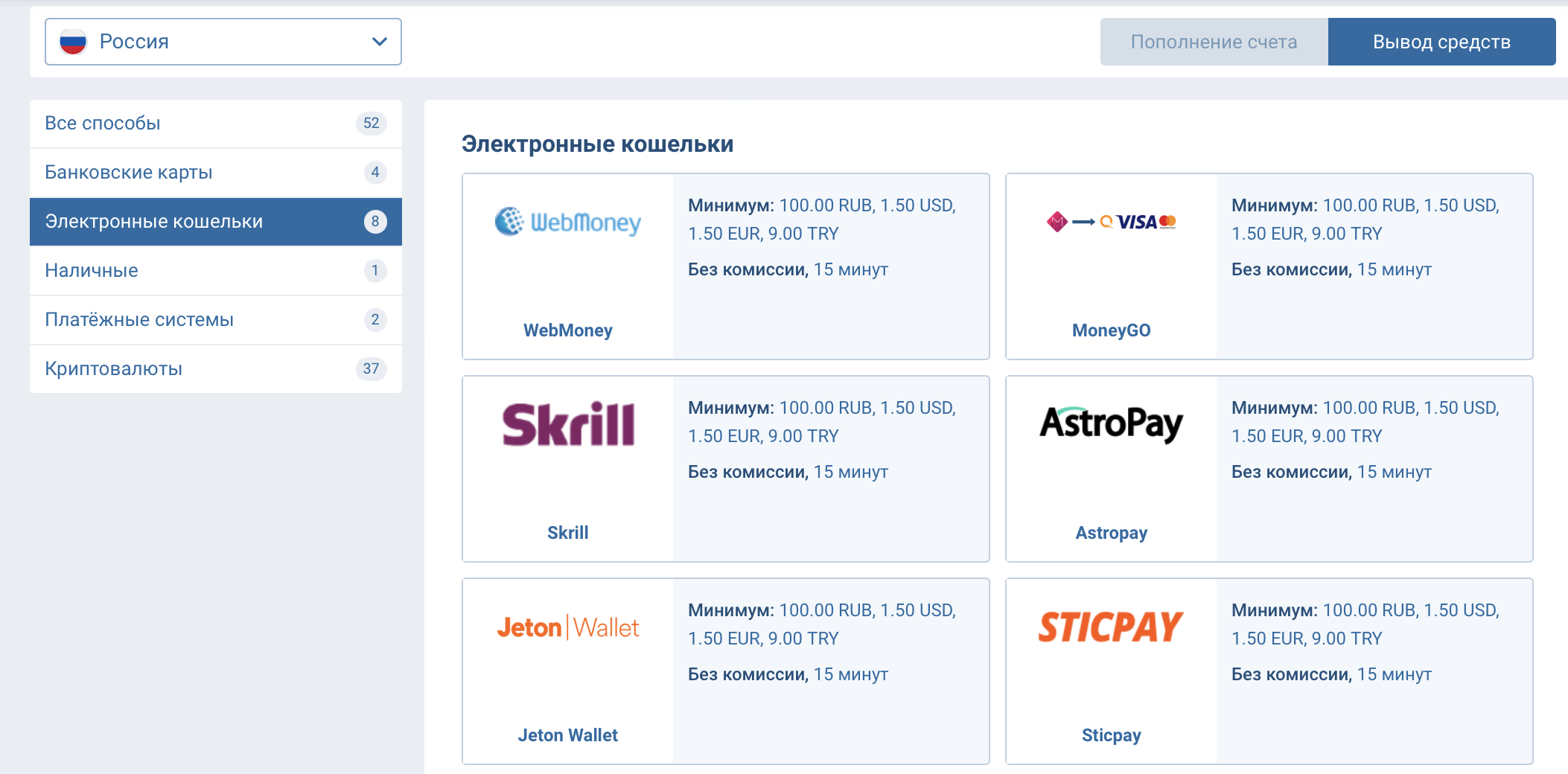Pick the Jeton Wallet logo
Image resolution: width=1568 pixels, height=774 pixels.
pos(567,627)
